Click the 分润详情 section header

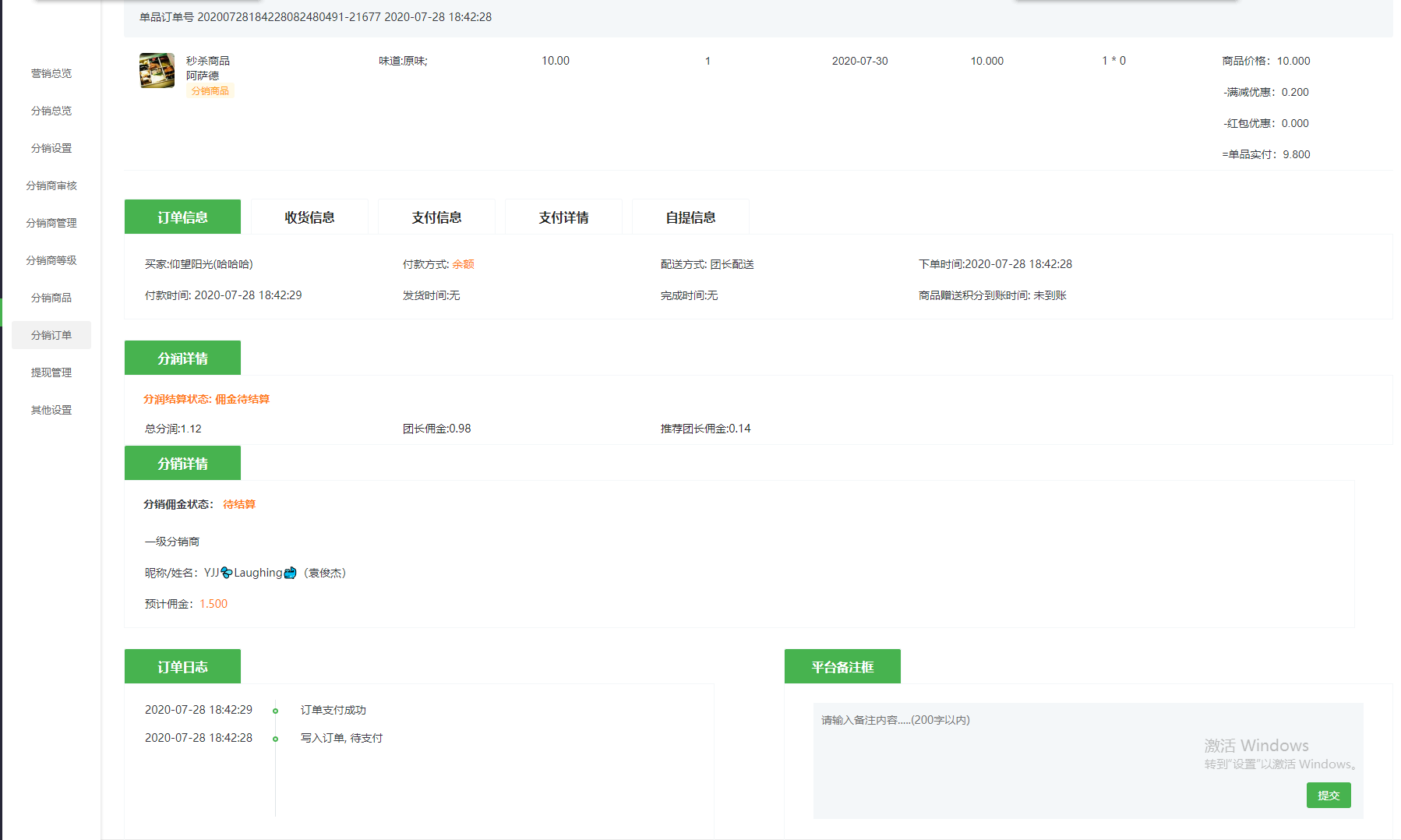(182, 358)
